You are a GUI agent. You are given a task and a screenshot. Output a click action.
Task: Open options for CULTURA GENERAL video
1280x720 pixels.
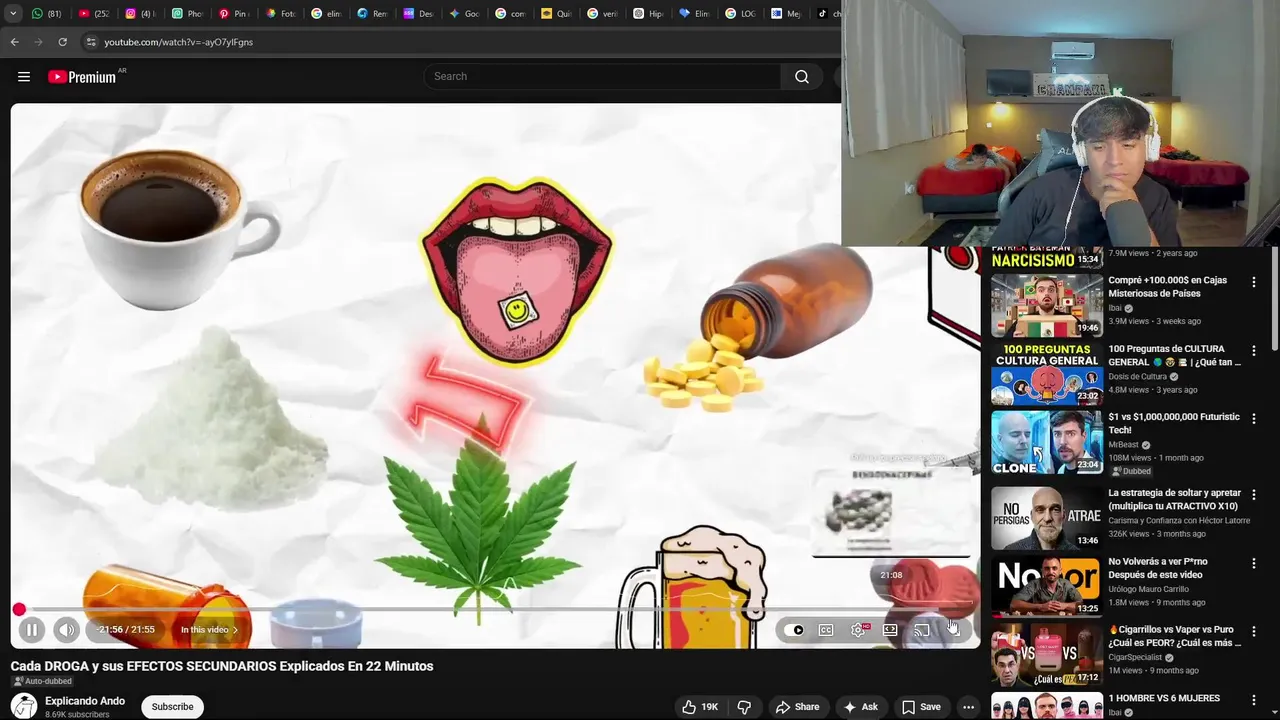[1253, 351]
